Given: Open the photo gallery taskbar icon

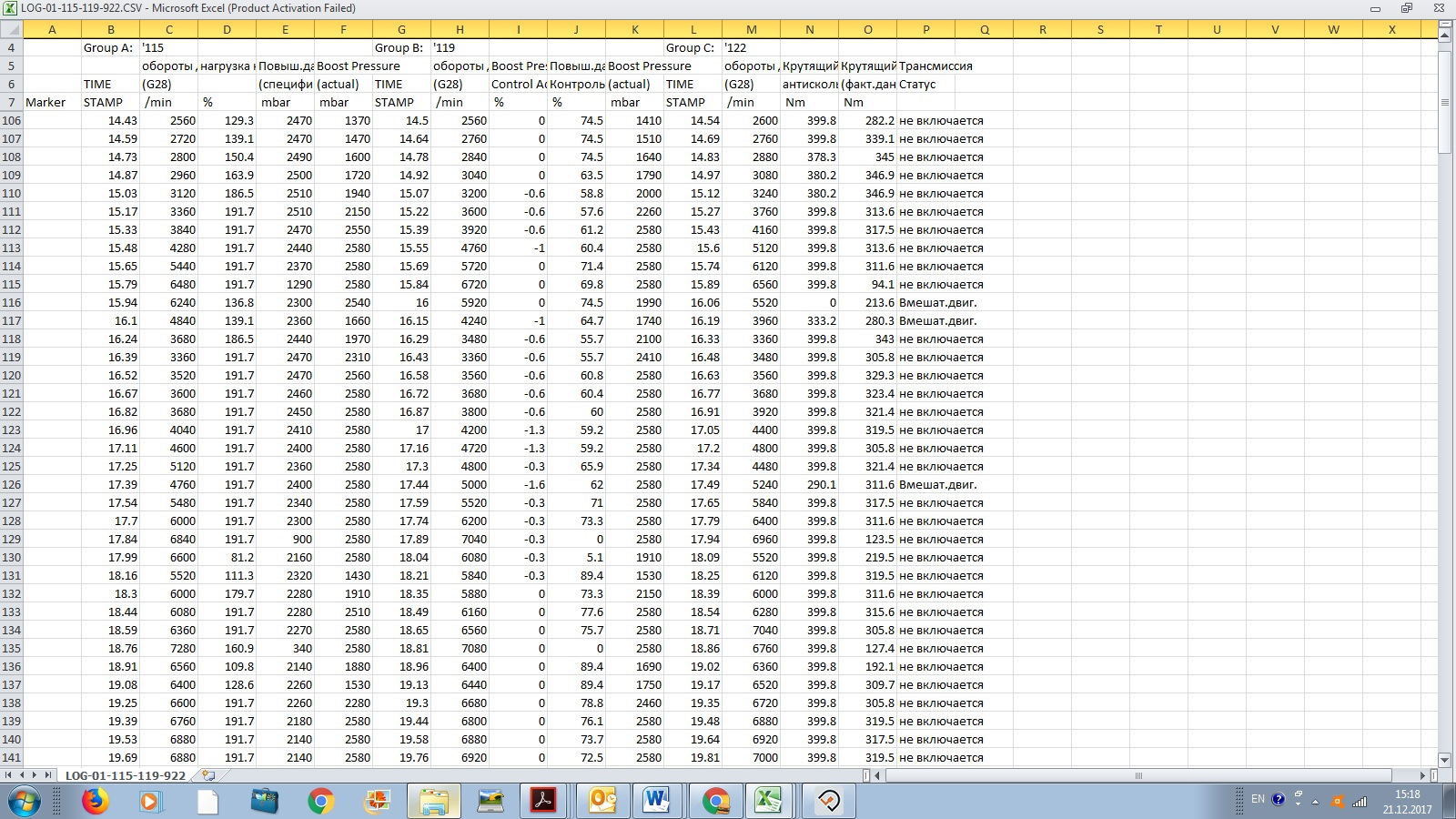Looking at the screenshot, I should [377, 801].
